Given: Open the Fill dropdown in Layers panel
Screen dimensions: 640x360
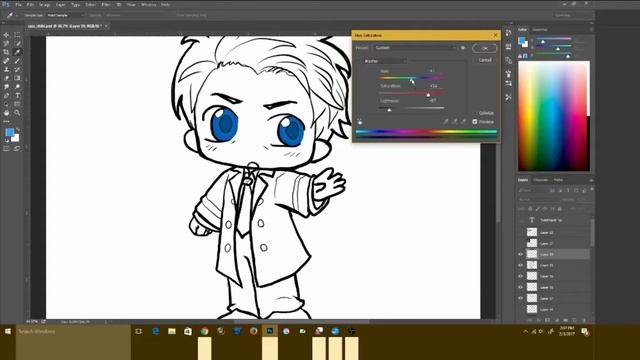Looking at the screenshot, I should 585,209.
